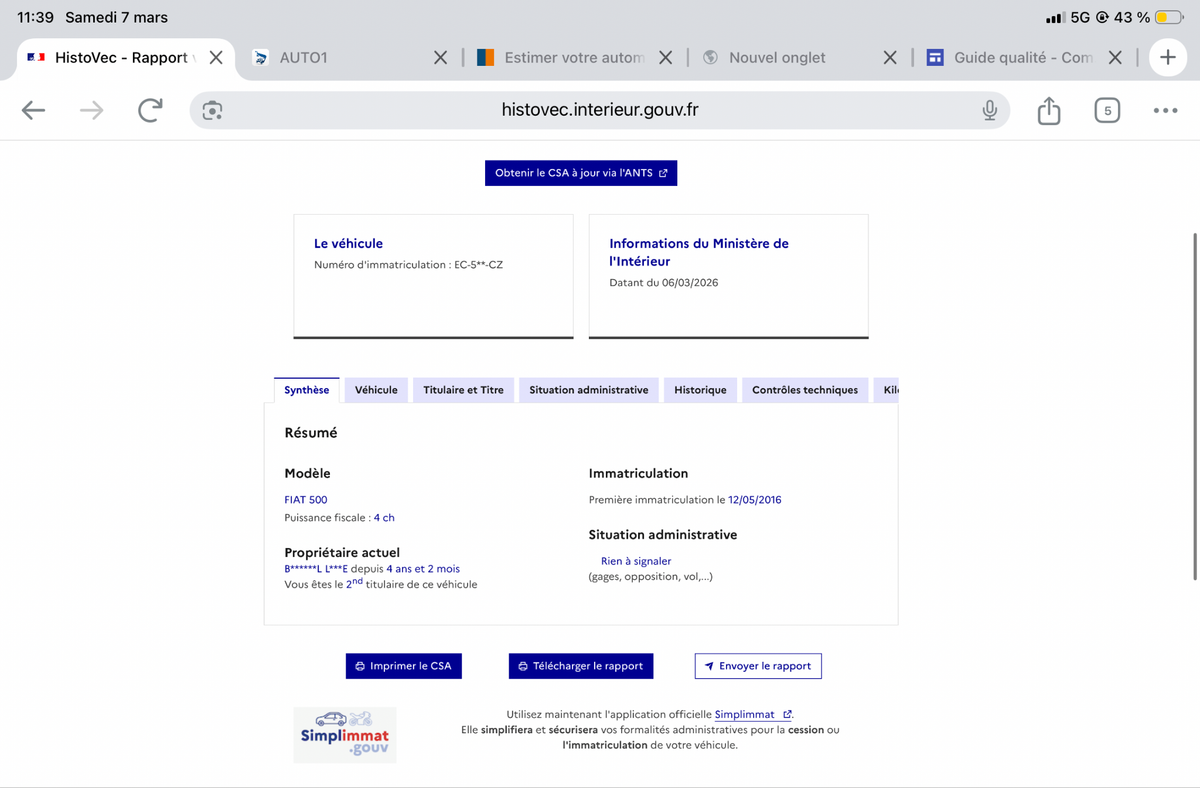Click Obtenir le CSA à jour via l'ANTS
This screenshot has width=1200, height=788.
coord(581,173)
